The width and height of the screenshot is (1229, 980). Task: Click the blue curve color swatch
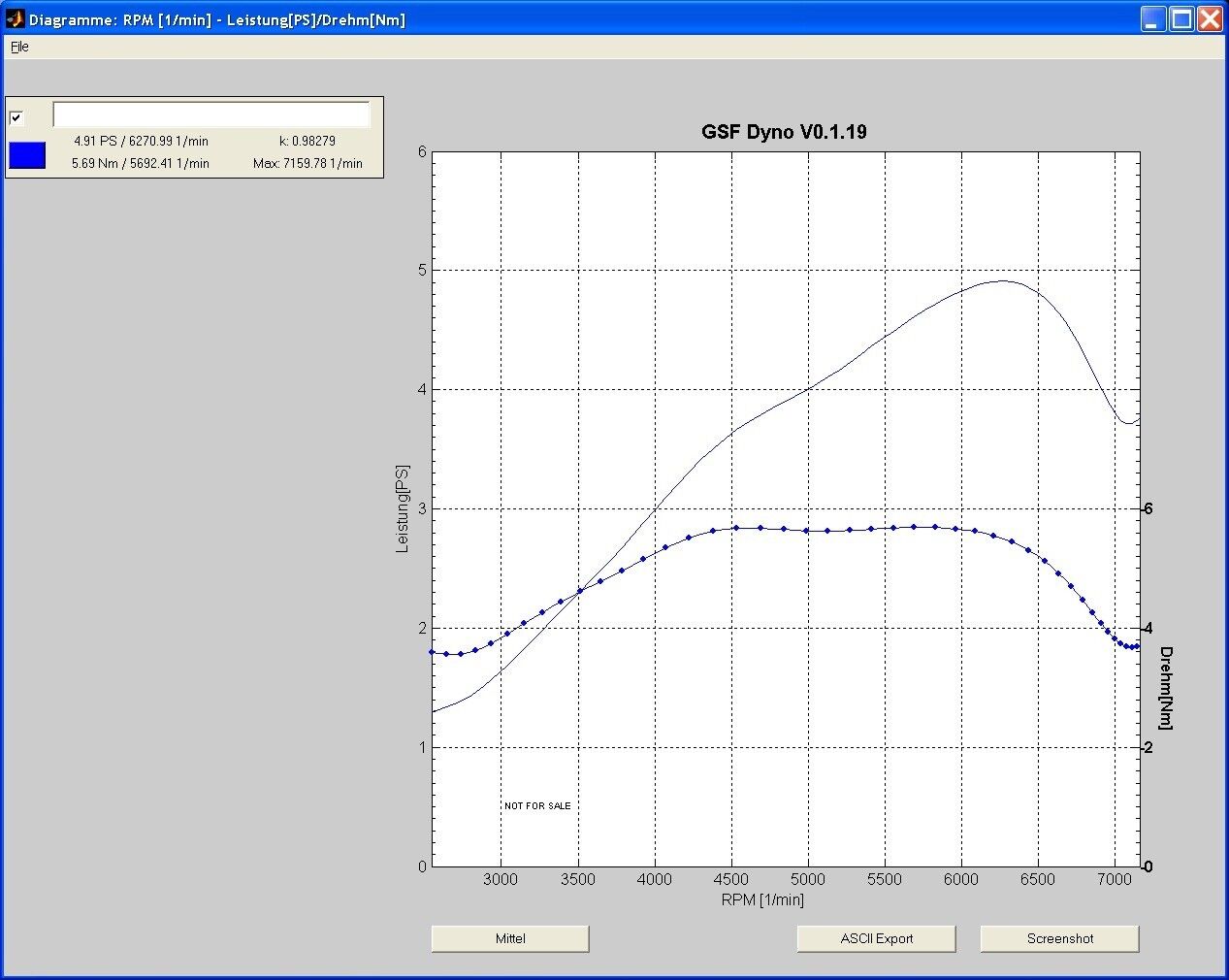(27, 155)
